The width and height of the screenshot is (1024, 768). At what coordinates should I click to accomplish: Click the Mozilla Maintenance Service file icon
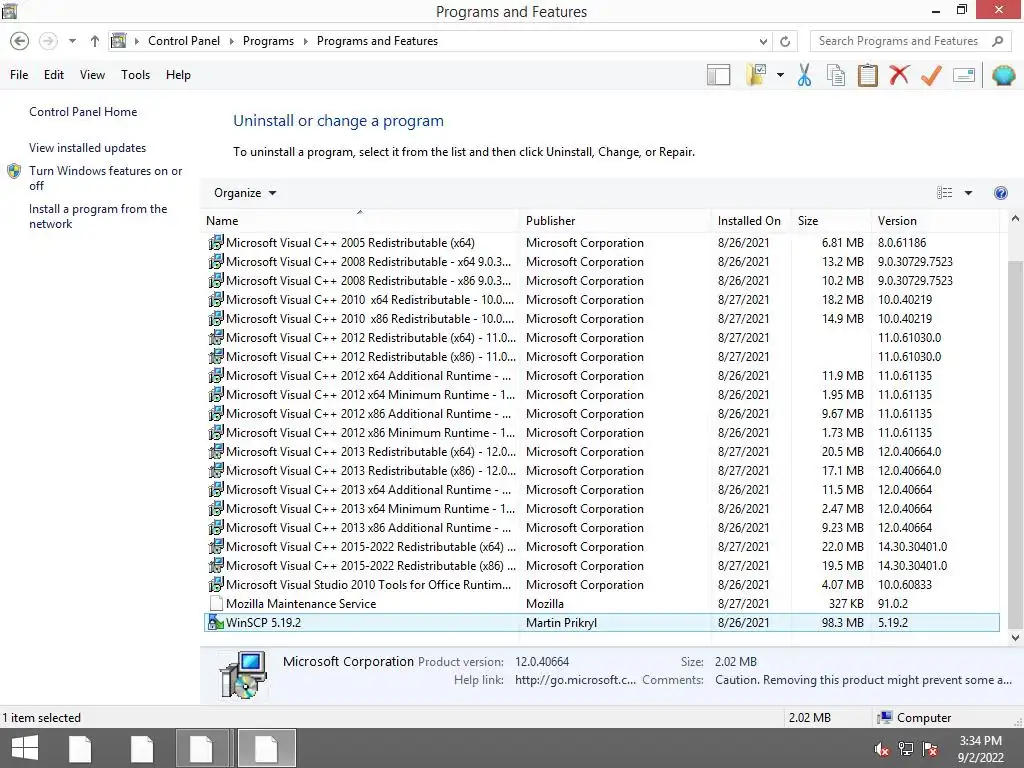pyautogui.click(x=216, y=603)
